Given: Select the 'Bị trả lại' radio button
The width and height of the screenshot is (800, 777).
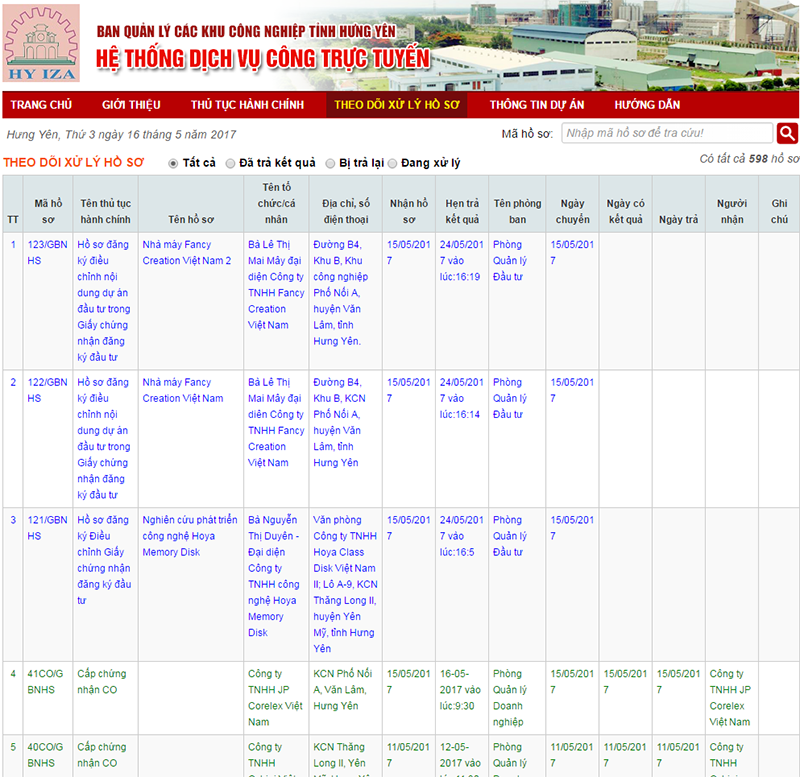Looking at the screenshot, I should point(331,163).
